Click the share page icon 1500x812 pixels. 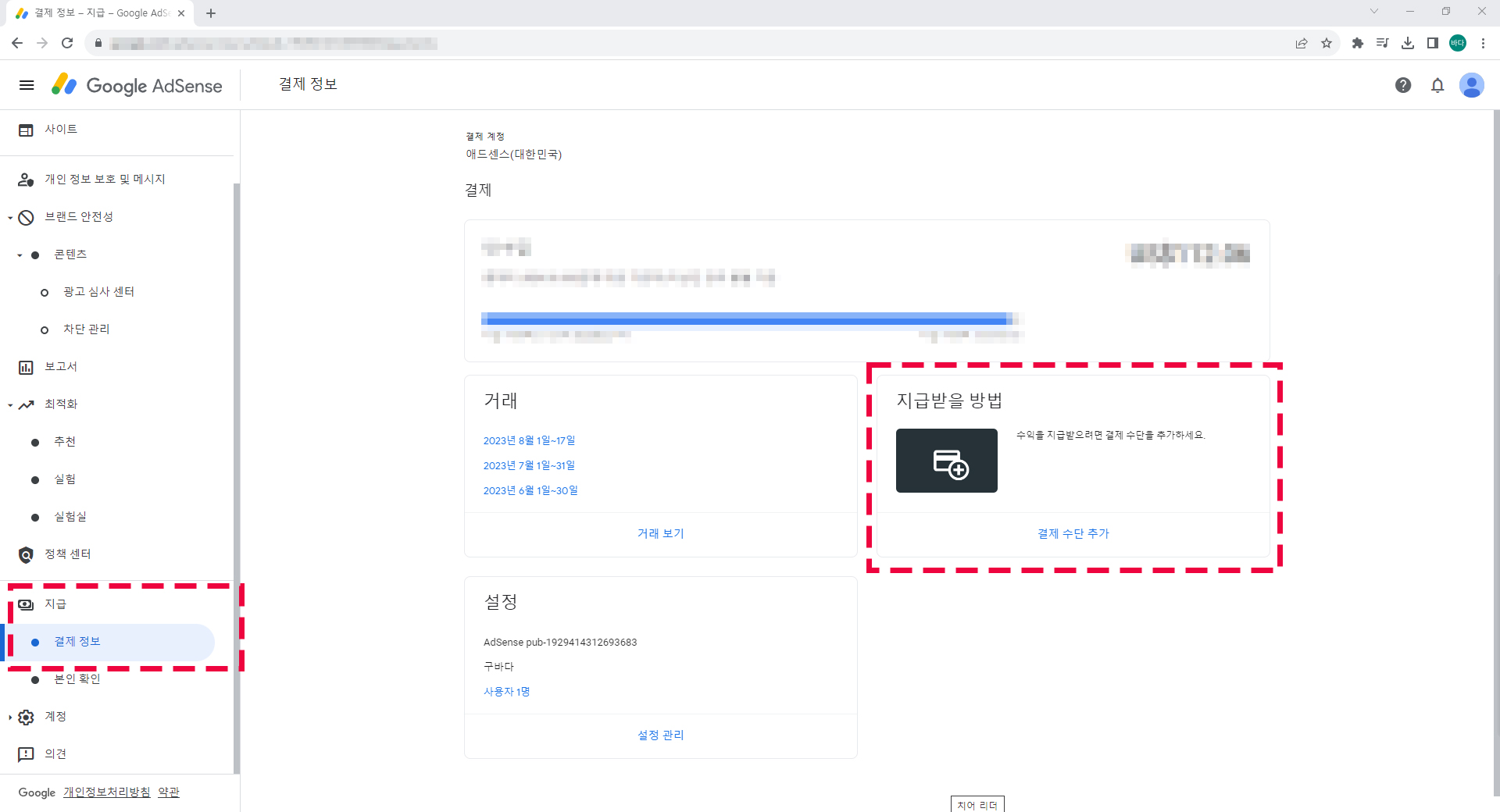1302,43
